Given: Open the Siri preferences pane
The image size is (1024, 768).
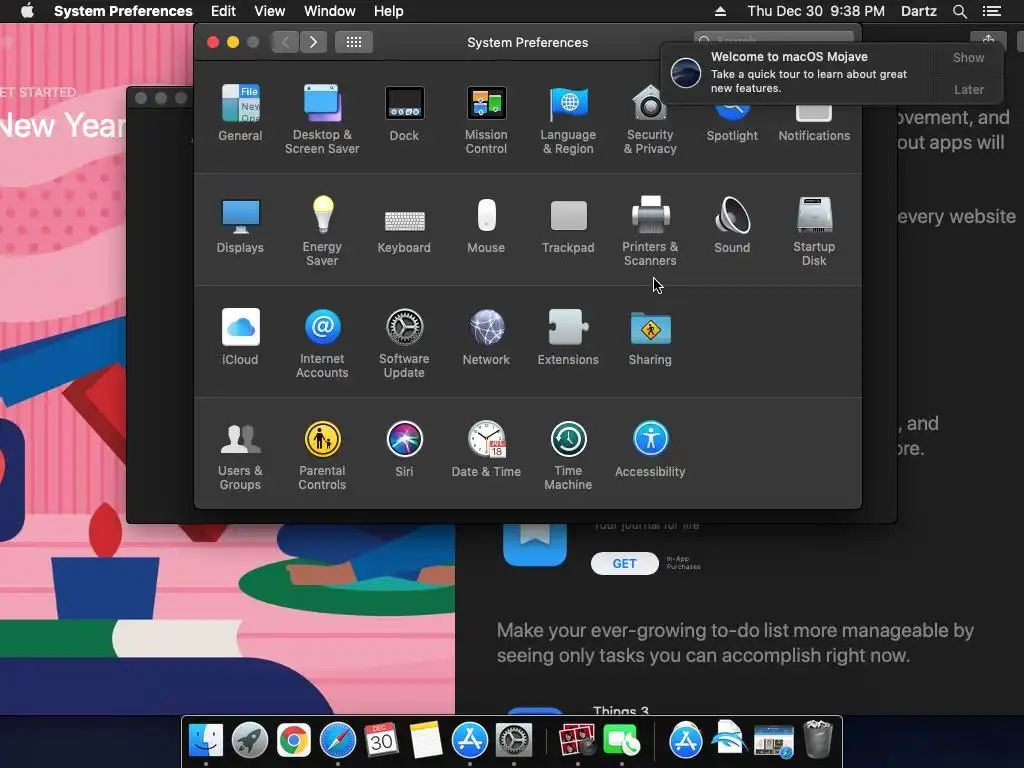Looking at the screenshot, I should coord(404,449).
